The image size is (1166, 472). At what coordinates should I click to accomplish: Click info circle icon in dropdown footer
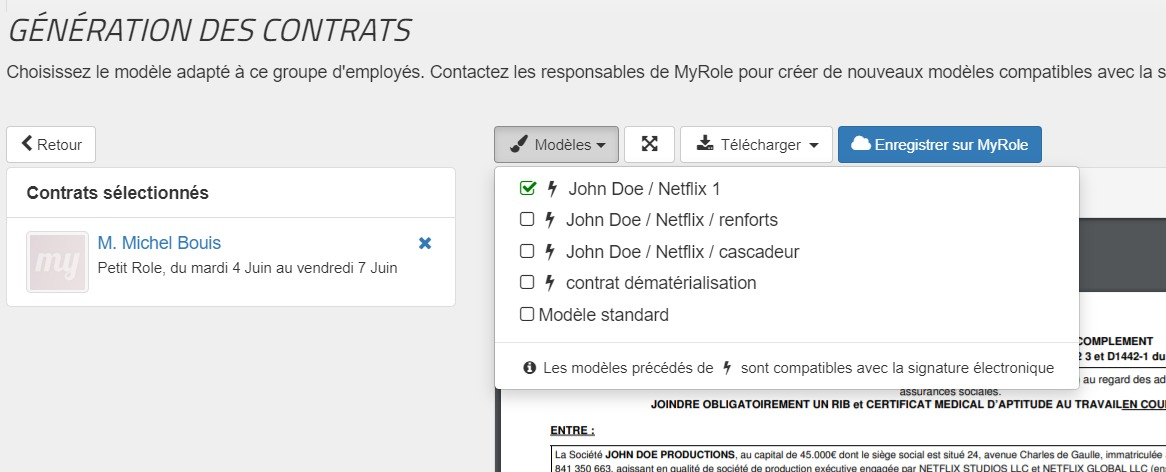click(529, 367)
